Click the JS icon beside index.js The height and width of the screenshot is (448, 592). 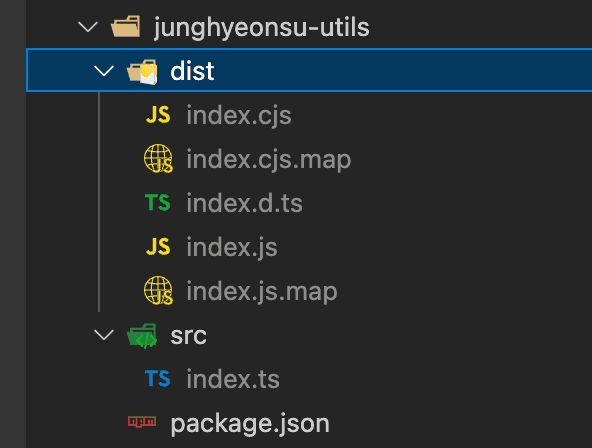click(158, 246)
